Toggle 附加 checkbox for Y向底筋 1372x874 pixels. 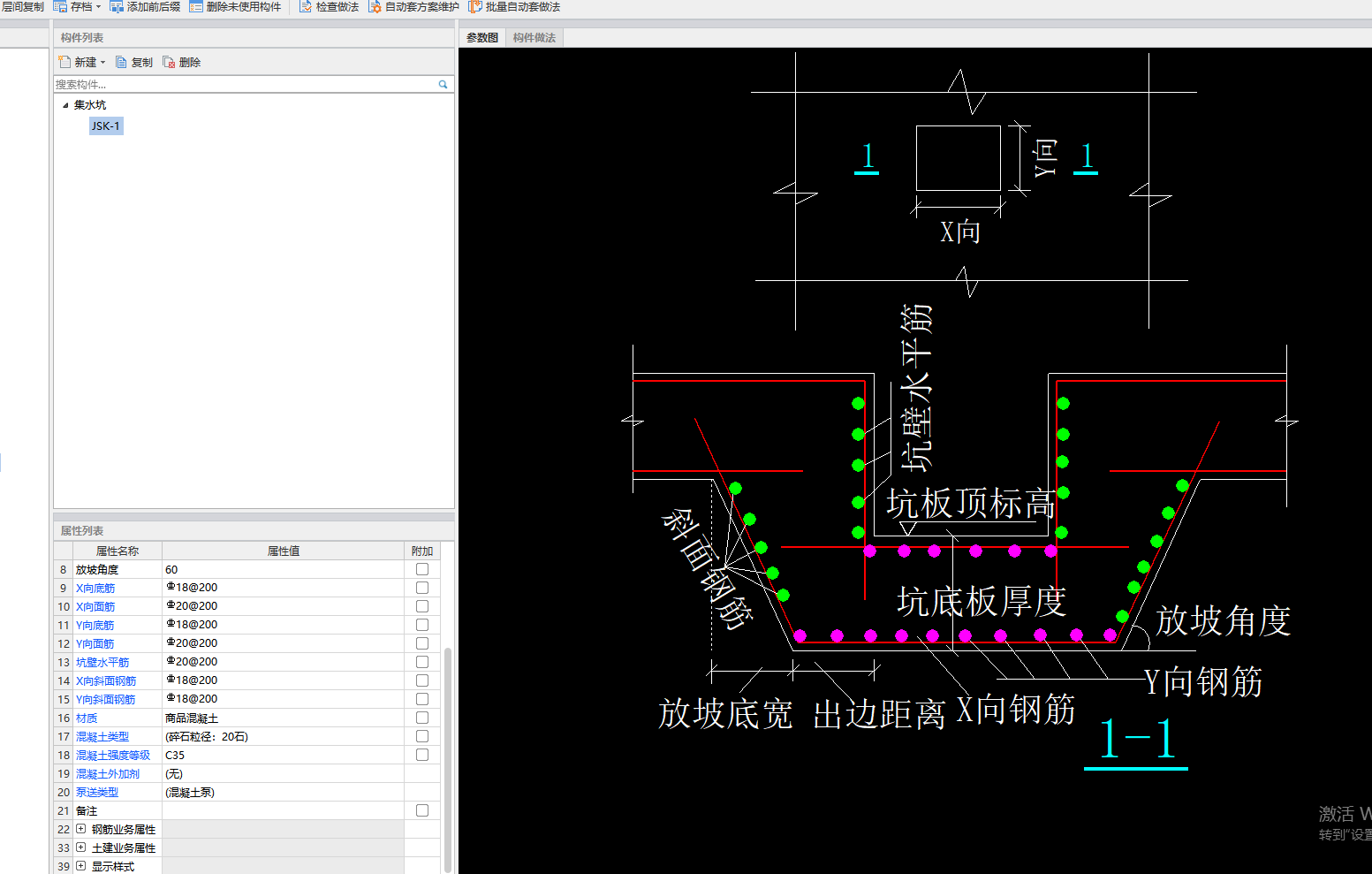point(422,626)
